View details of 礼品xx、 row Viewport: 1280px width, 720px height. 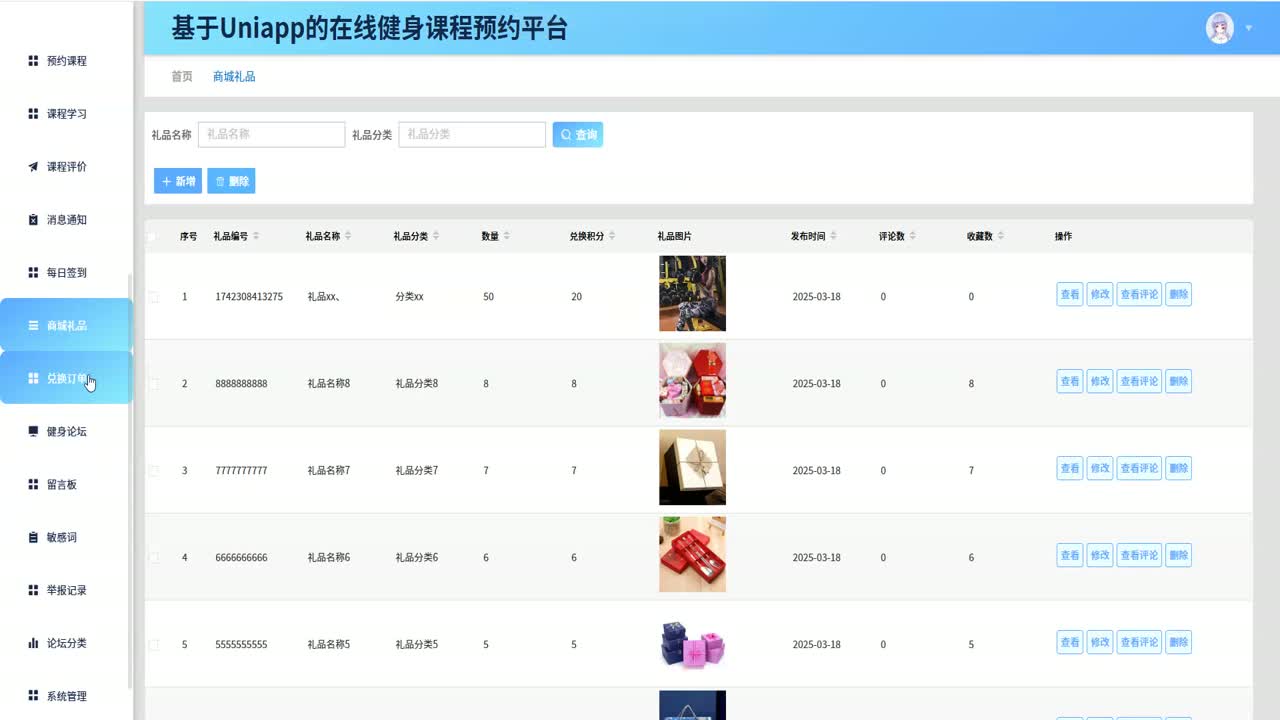1070,294
